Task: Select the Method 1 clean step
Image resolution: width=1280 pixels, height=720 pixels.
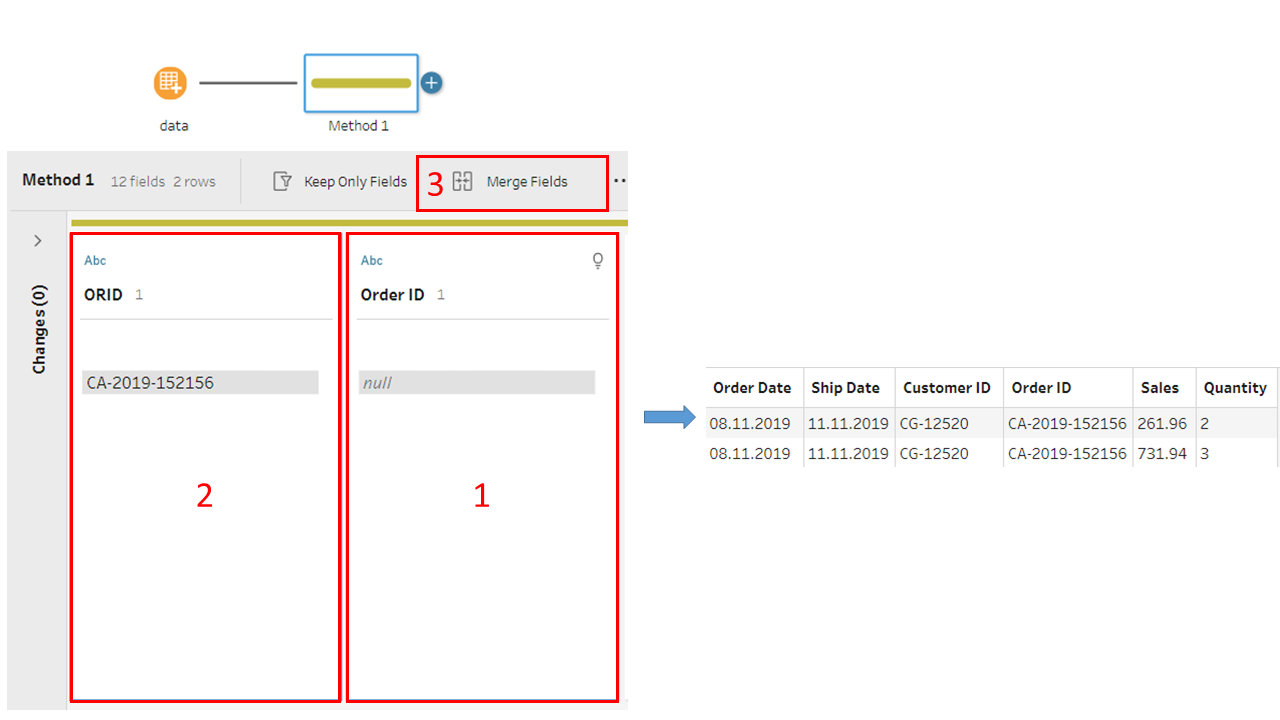Action: point(361,83)
